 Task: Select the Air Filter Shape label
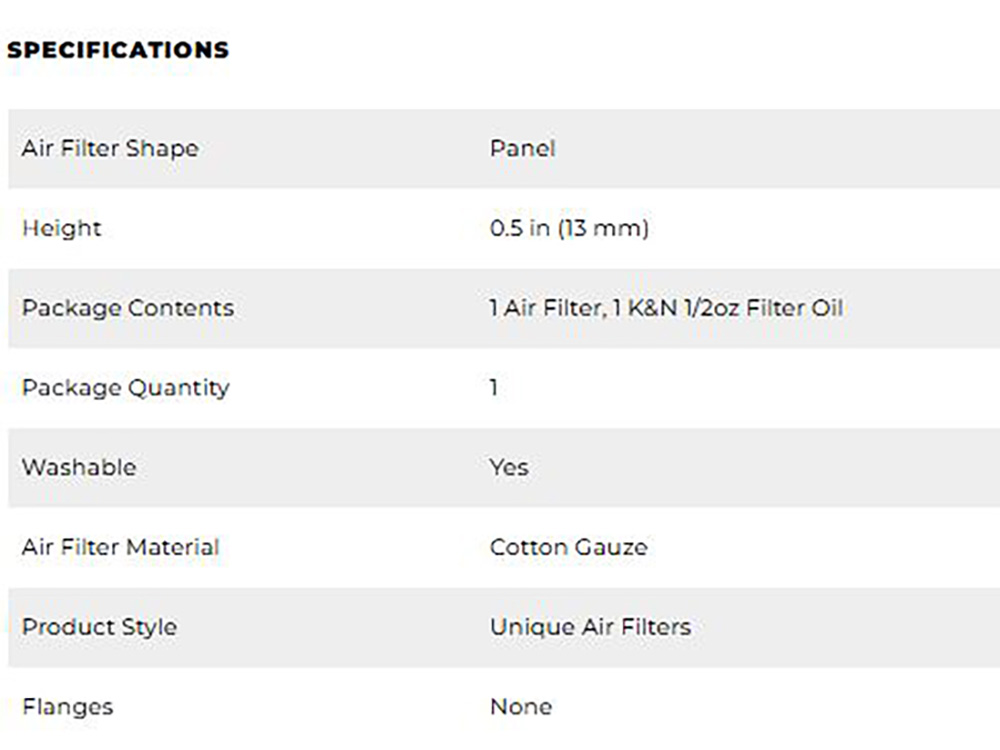110,149
